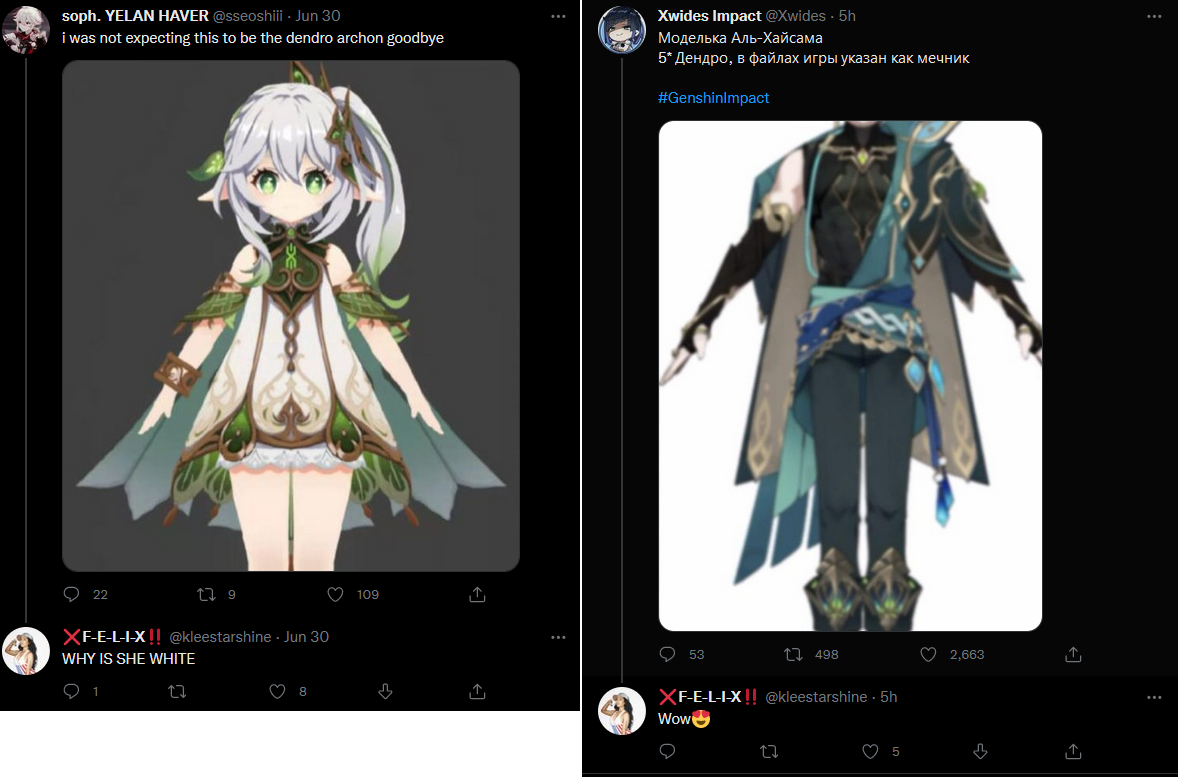Image resolution: width=1182 pixels, height=783 pixels.
Task: Retweet the Xwides Impact post
Action: 793,654
